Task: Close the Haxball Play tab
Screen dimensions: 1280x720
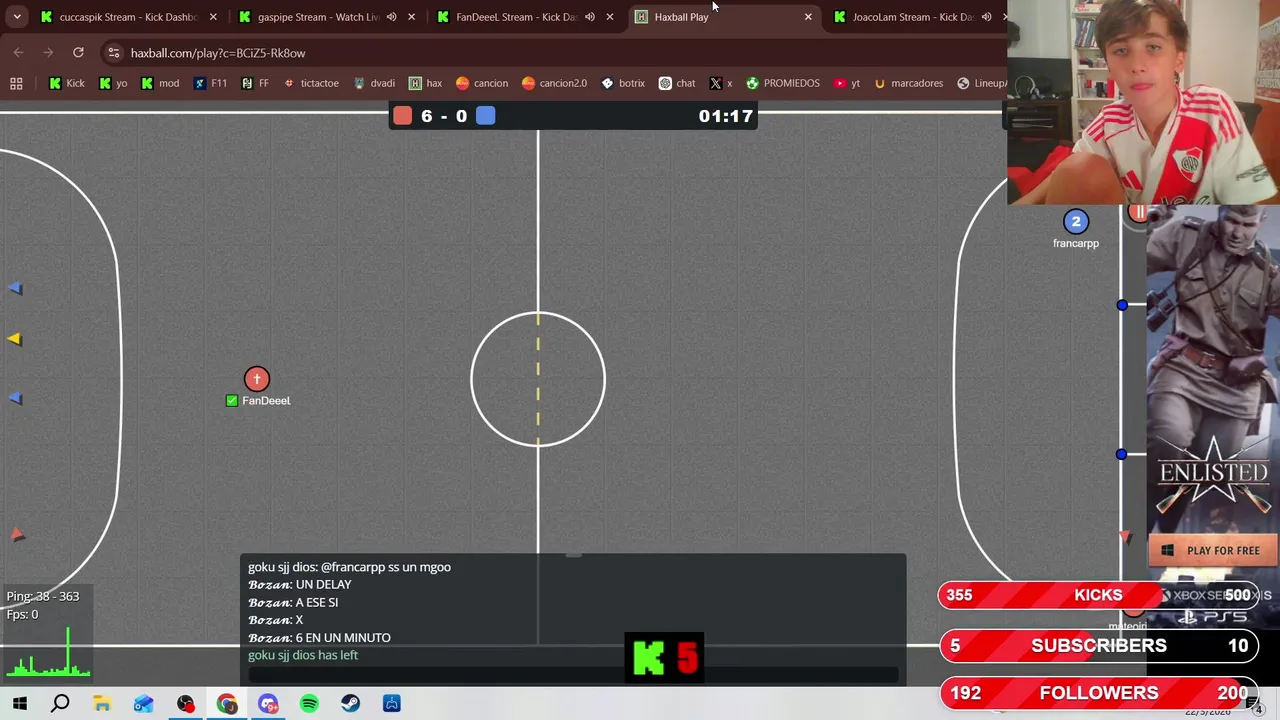Action: pyautogui.click(x=808, y=17)
